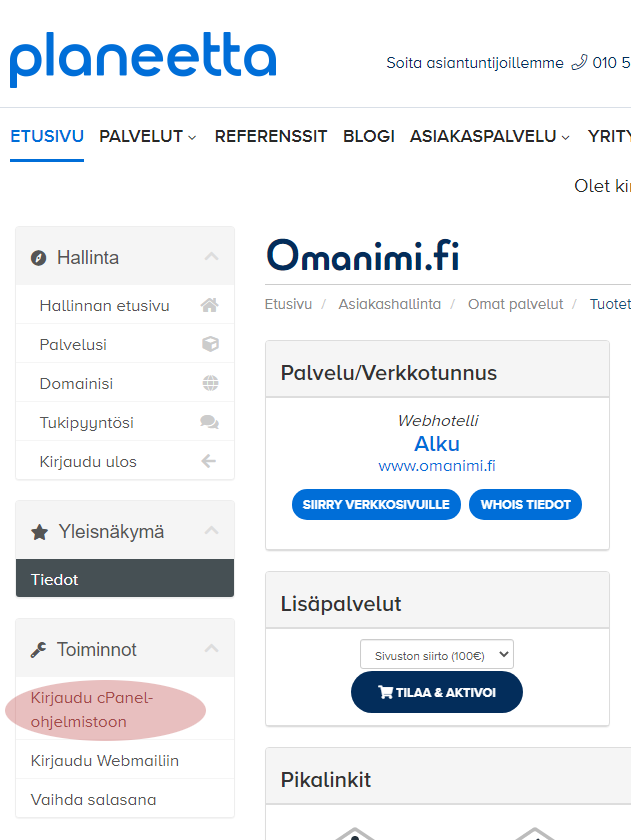Collapse the Hallinta panel chevron
This screenshot has height=840, width=631.
click(x=212, y=256)
